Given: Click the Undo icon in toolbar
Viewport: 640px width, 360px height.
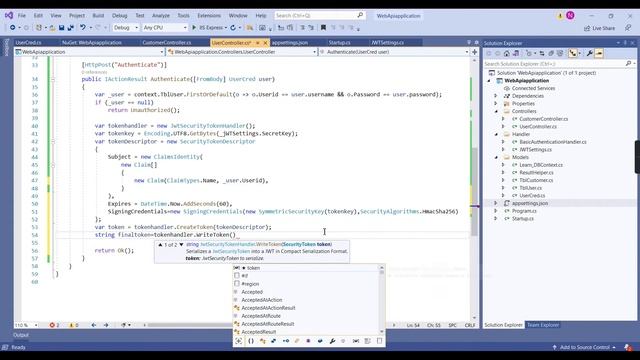Looking at the screenshot, I should pyautogui.click(x=83, y=27).
